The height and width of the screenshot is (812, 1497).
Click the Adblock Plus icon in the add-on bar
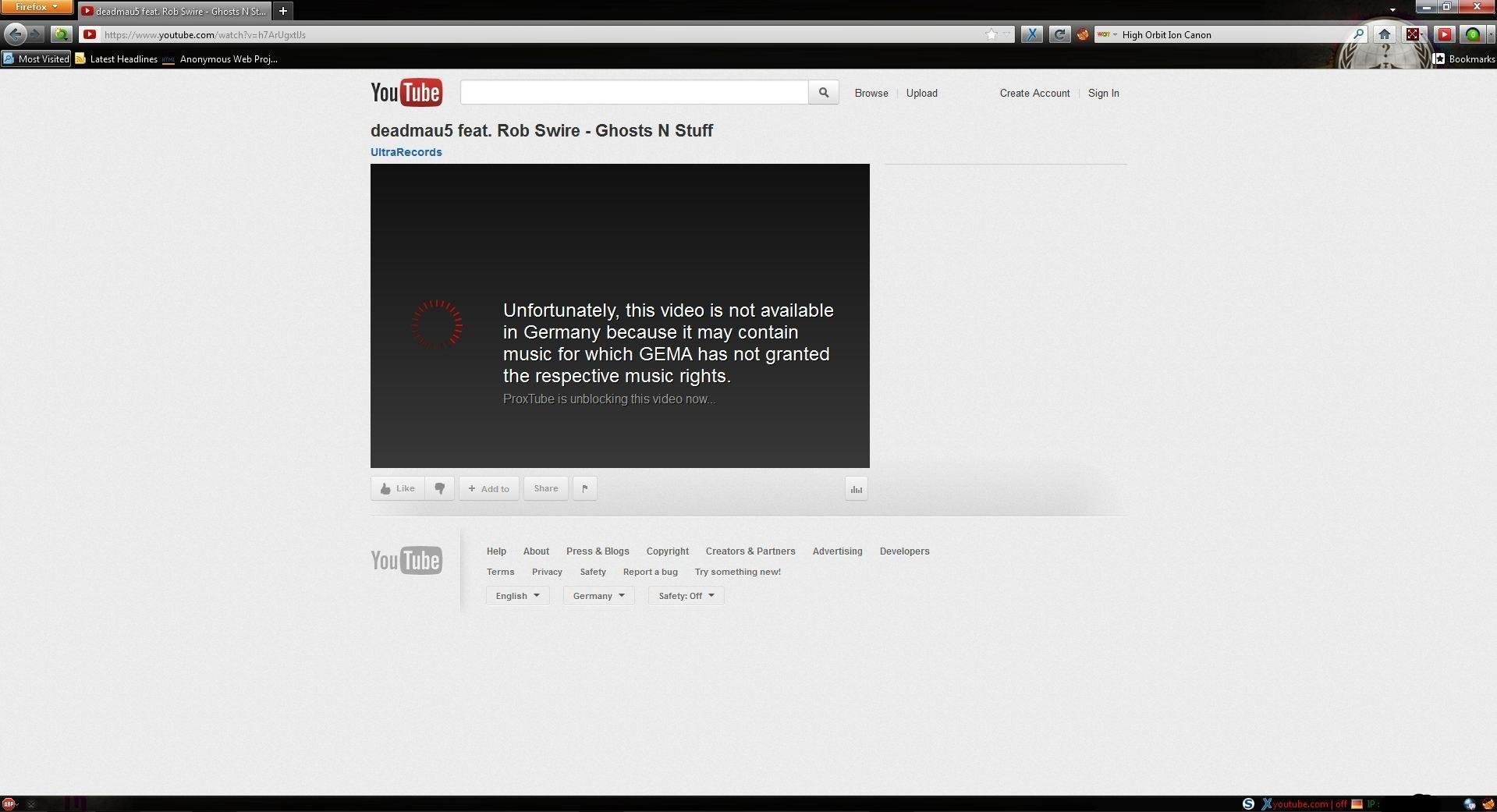pyautogui.click(x=9, y=804)
